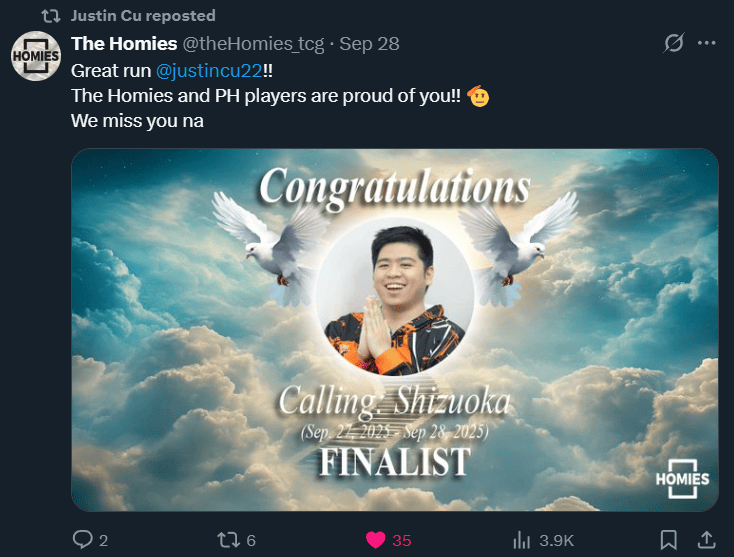The width and height of the screenshot is (734, 557).
Task: Click the repost arrows icon beside Justin Cu
Action: point(51,16)
